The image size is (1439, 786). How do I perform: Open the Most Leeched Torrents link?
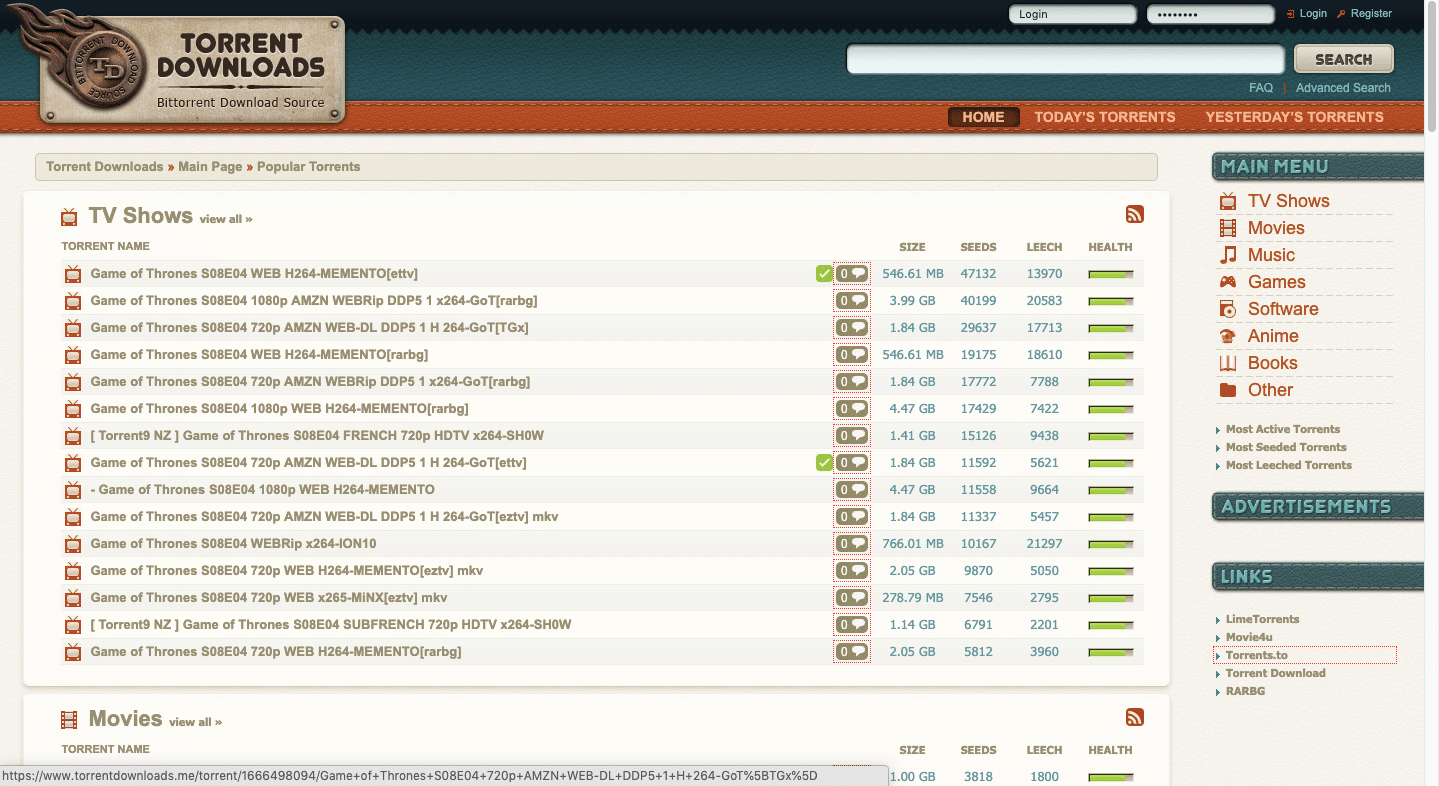coord(1289,465)
